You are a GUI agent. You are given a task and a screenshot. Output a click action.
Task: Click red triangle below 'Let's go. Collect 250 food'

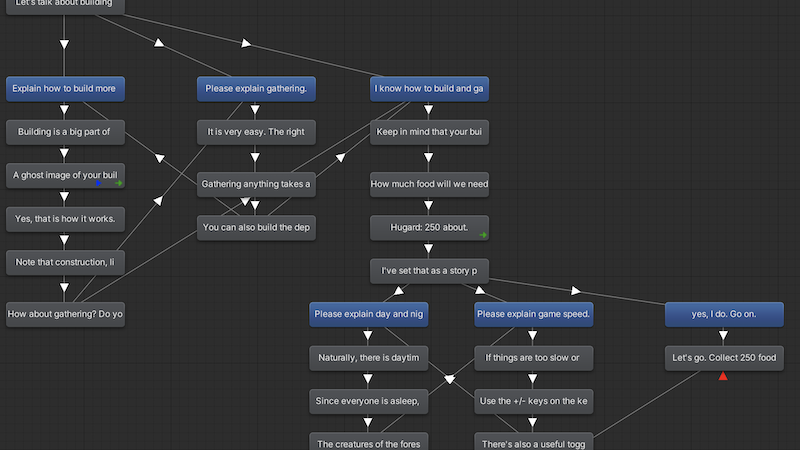click(x=723, y=377)
